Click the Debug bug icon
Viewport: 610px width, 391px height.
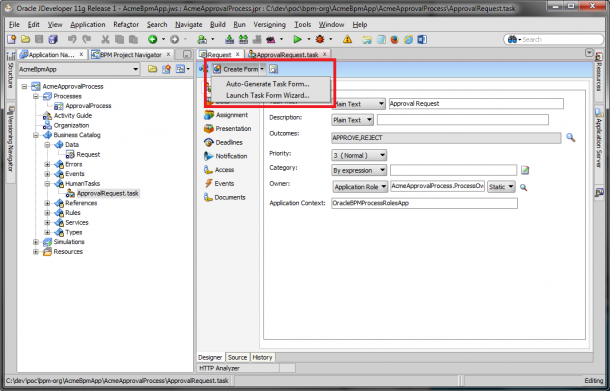320,39
